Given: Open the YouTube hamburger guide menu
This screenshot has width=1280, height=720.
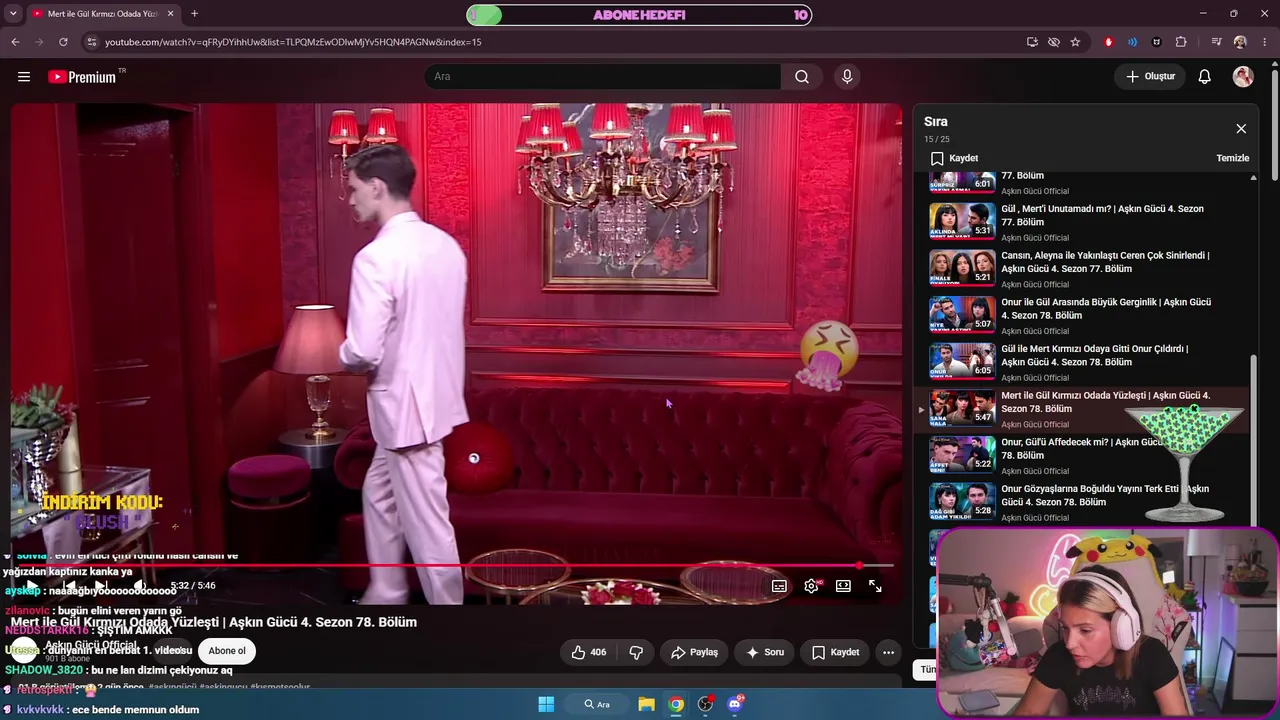Looking at the screenshot, I should (24, 77).
